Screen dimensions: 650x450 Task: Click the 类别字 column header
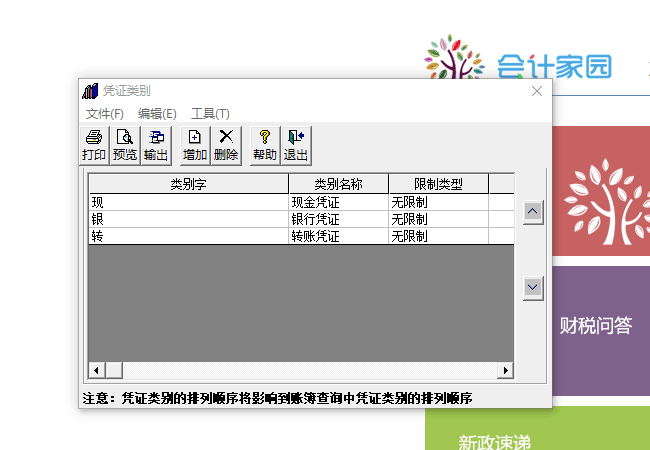[x=189, y=184]
